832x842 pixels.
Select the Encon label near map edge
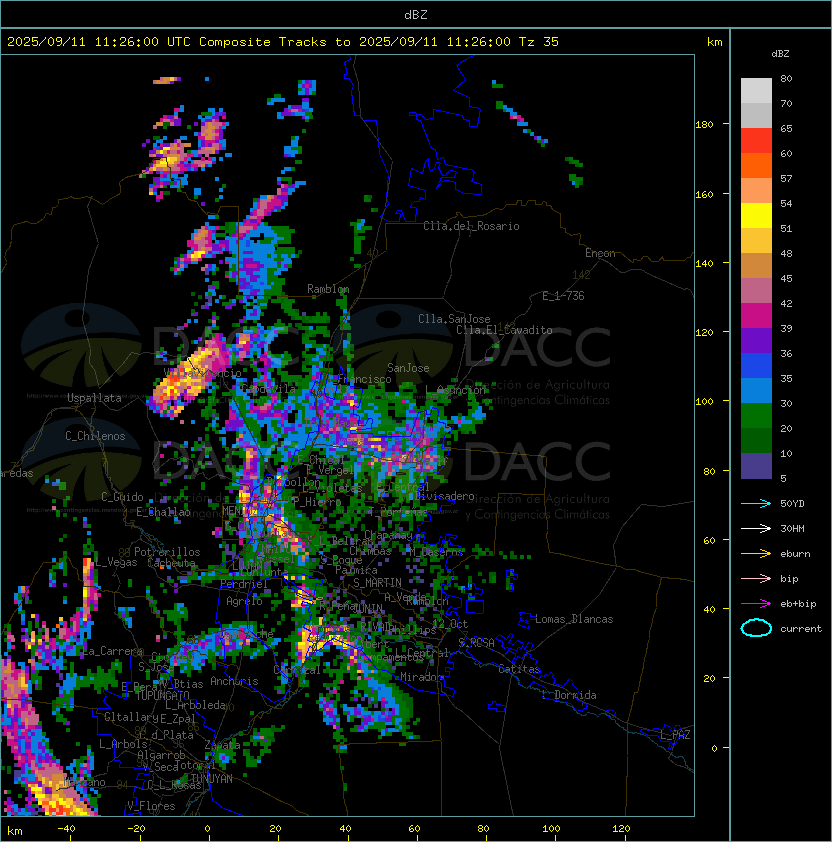pyautogui.click(x=601, y=253)
